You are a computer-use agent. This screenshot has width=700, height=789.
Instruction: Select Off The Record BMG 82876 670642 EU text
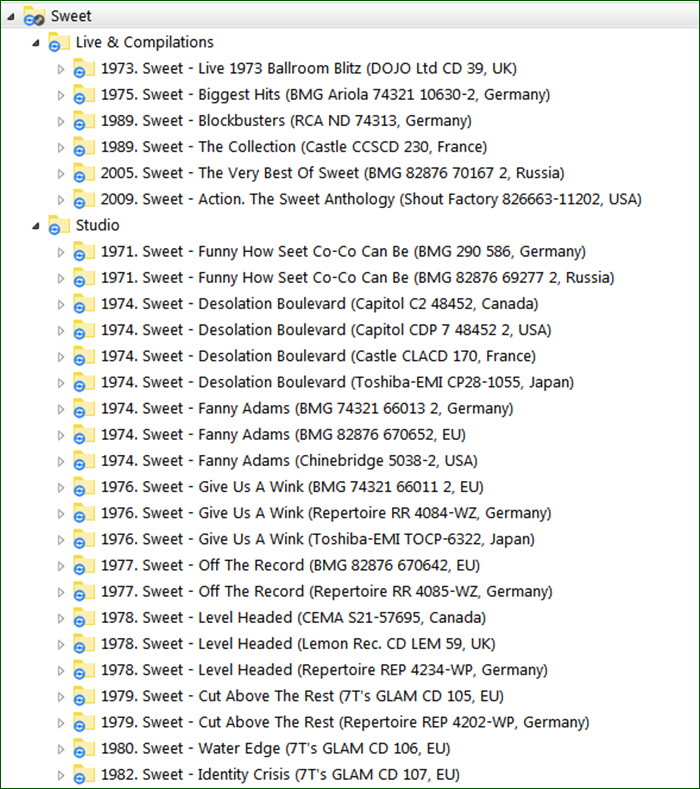(290, 566)
